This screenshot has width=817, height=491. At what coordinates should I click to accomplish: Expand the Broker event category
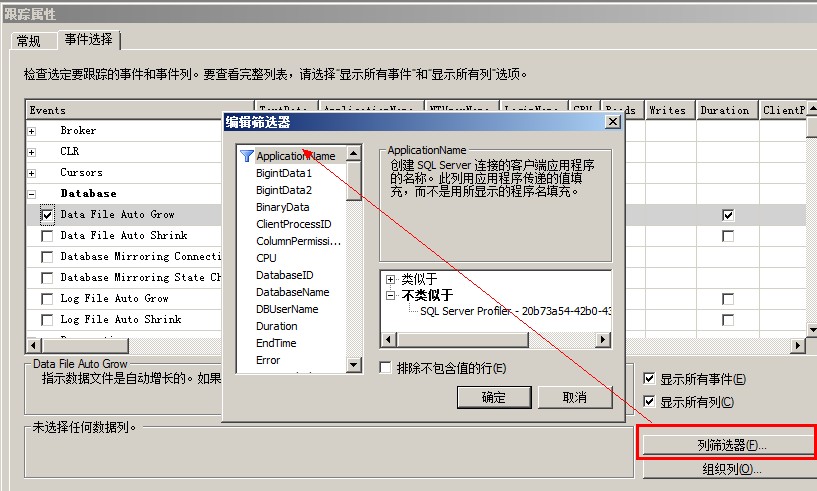pos(32,131)
